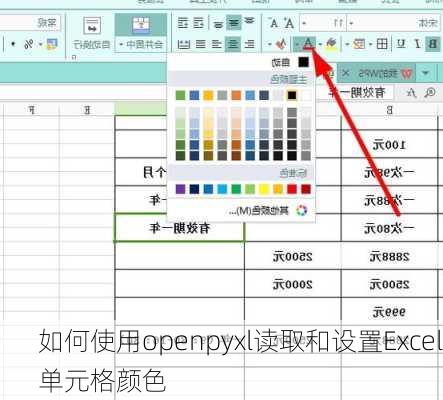The height and width of the screenshot is (400, 443).
Task: Open the 常规 number format box
Action: coord(30,23)
